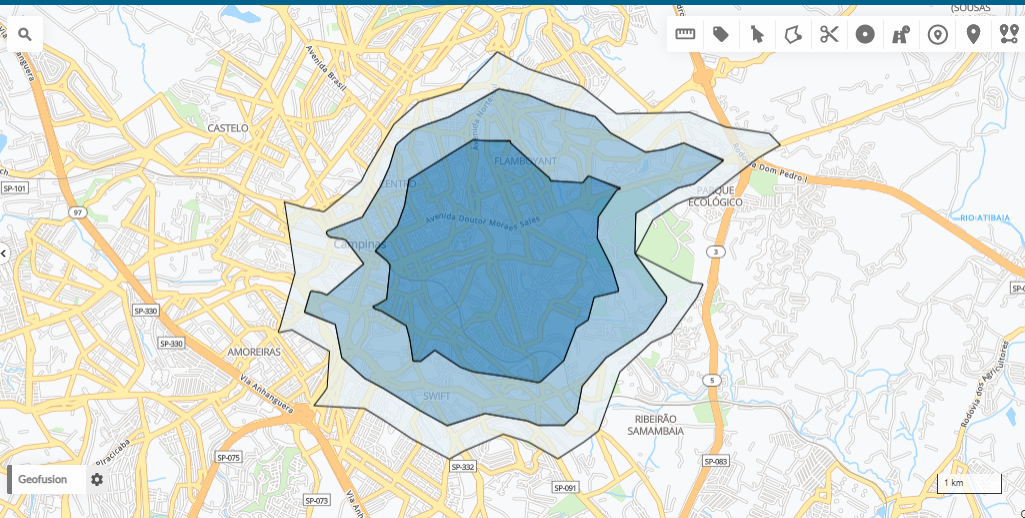The width and height of the screenshot is (1025, 518).
Task: Click the circled location pin tool
Action: pos(937,35)
